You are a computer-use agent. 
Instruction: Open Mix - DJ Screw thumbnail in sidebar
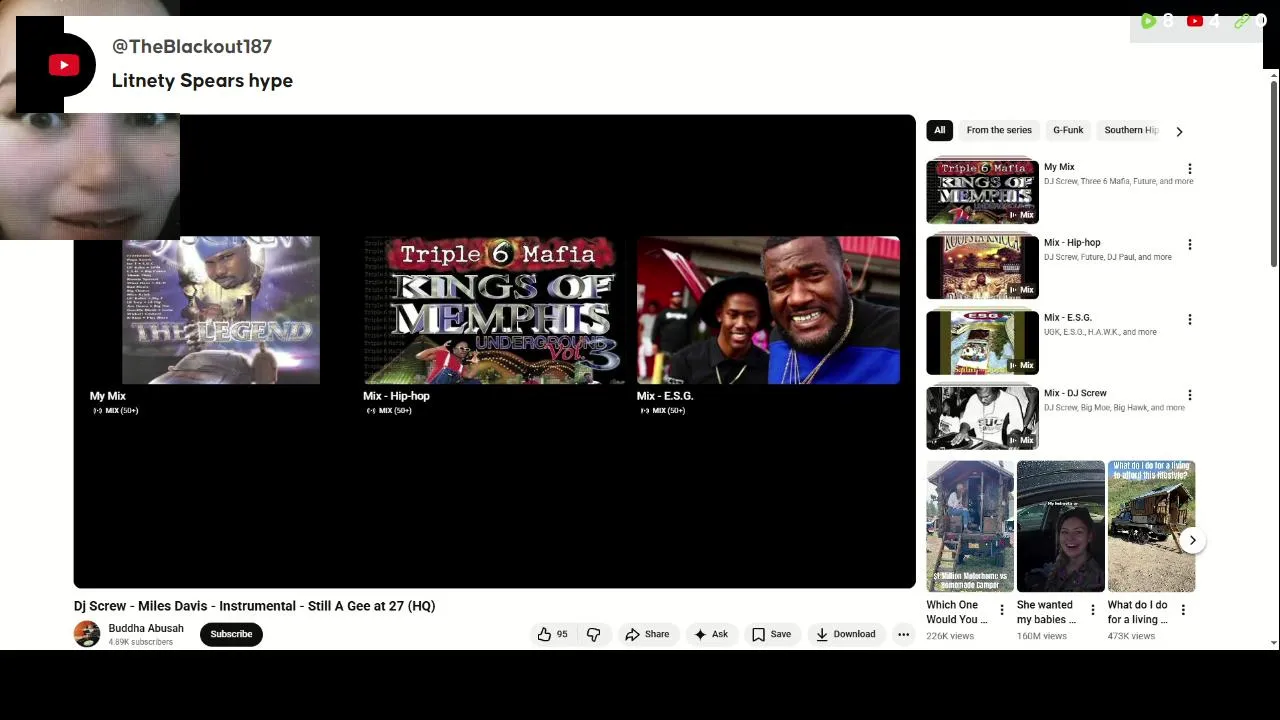click(x=982, y=418)
